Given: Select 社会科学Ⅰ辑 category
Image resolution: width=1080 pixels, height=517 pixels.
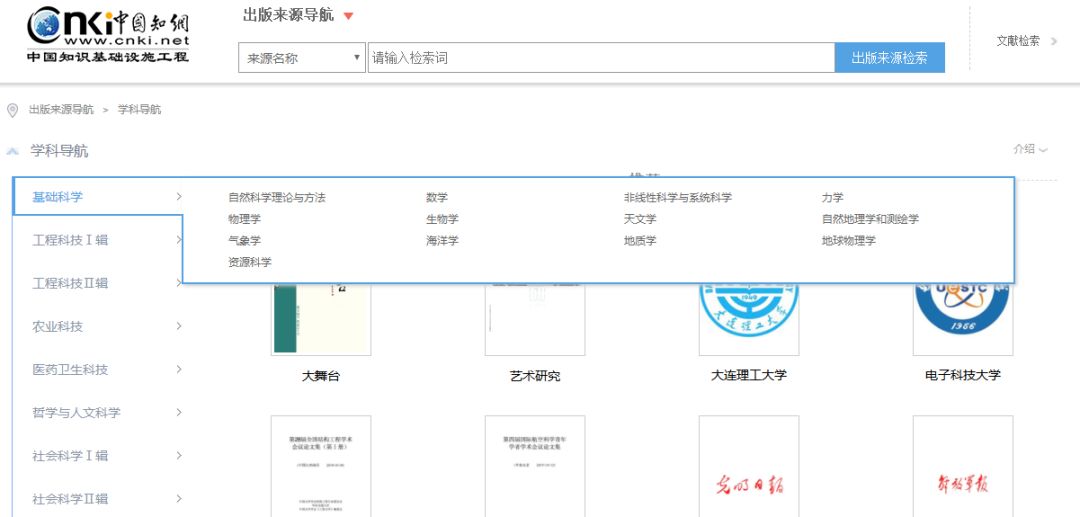Looking at the screenshot, I should coord(70,456).
